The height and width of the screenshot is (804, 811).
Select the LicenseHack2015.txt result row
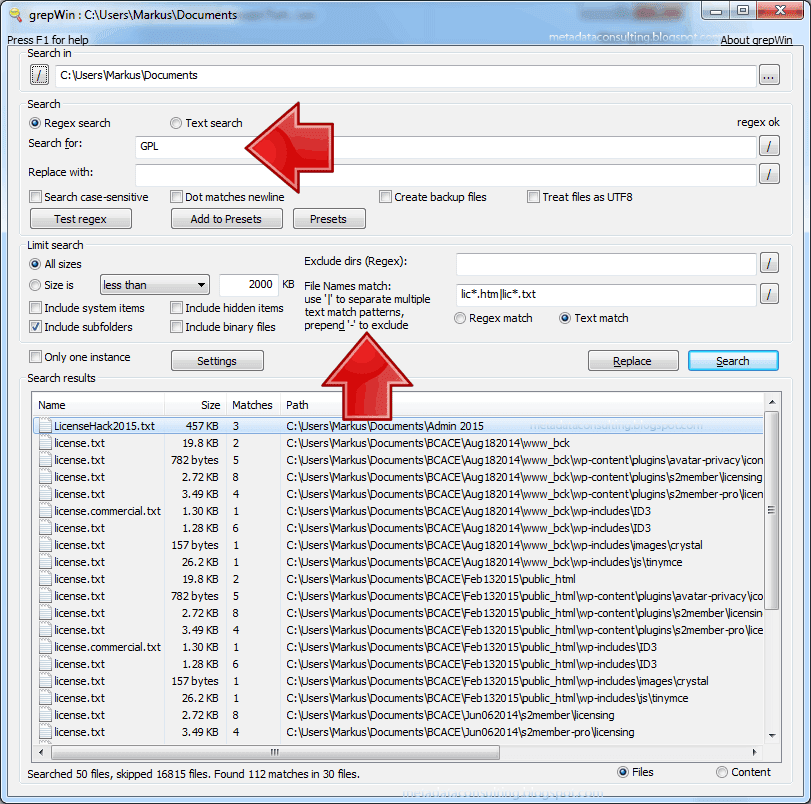tap(398, 426)
